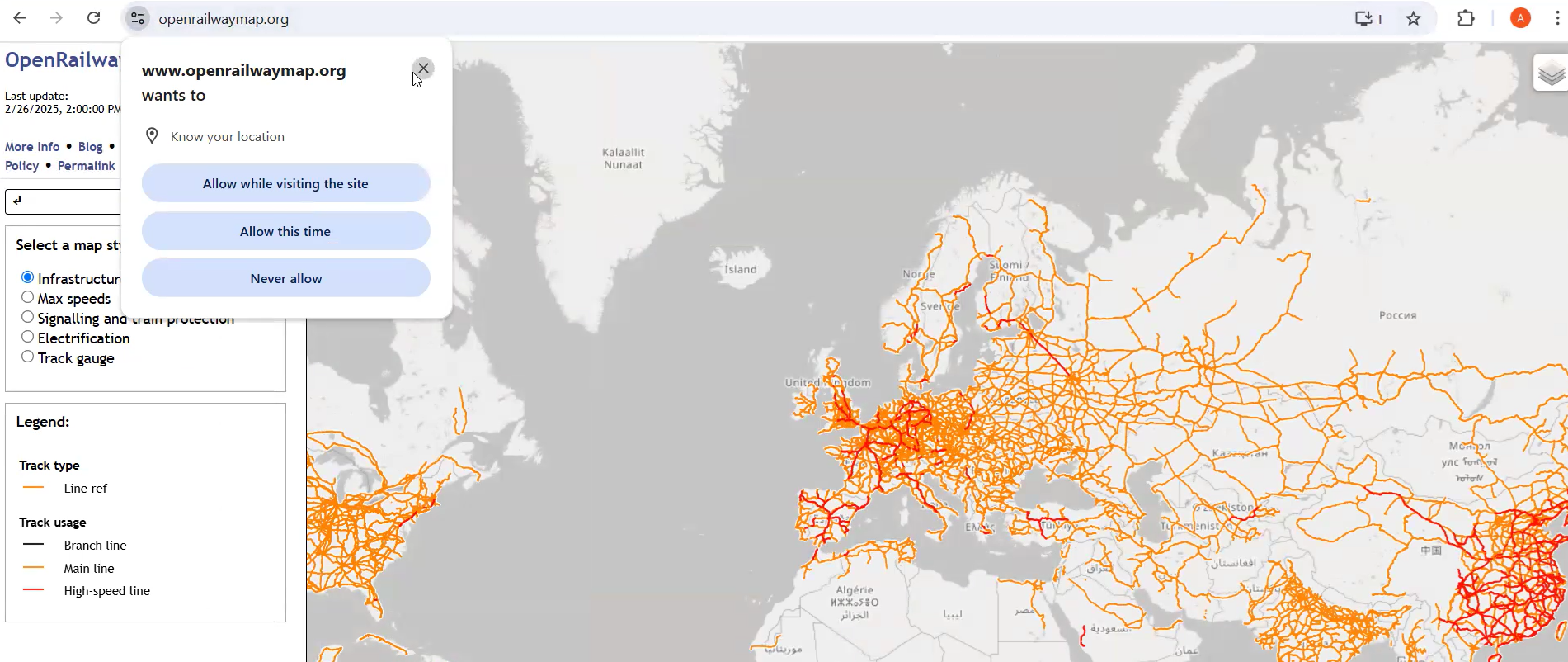Open the Blog link
The height and width of the screenshot is (662, 1568).
[x=91, y=146]
